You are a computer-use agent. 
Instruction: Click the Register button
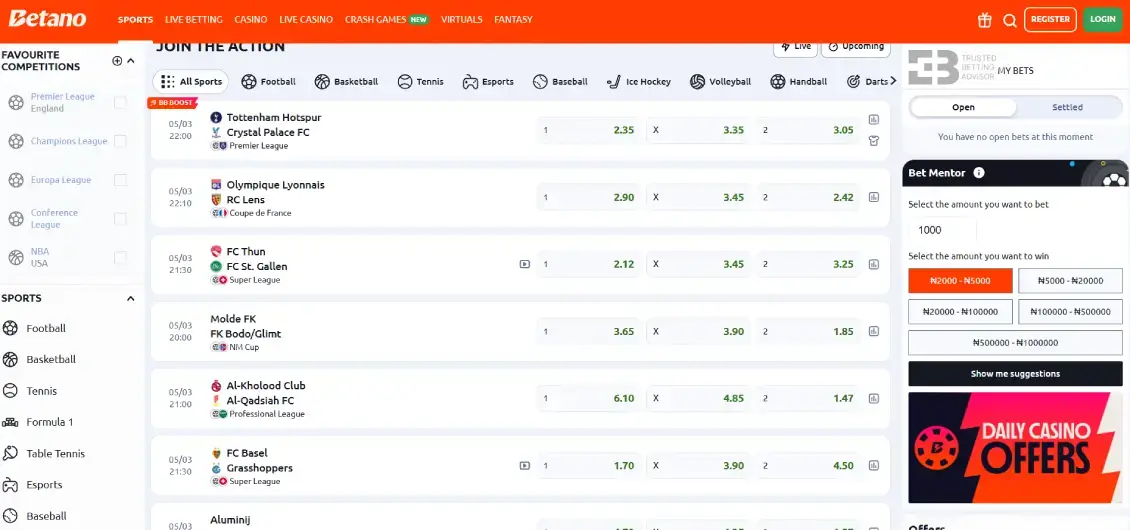click(x=1050, y=19)
